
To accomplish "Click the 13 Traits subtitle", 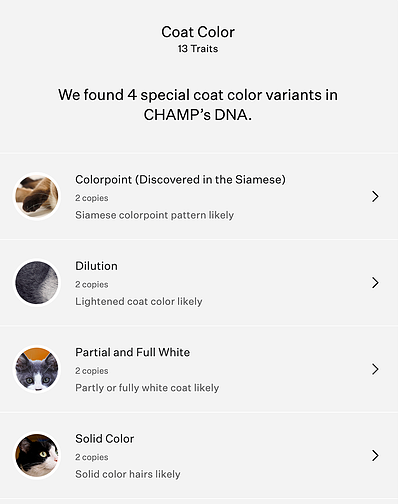I will click(198, 49).
